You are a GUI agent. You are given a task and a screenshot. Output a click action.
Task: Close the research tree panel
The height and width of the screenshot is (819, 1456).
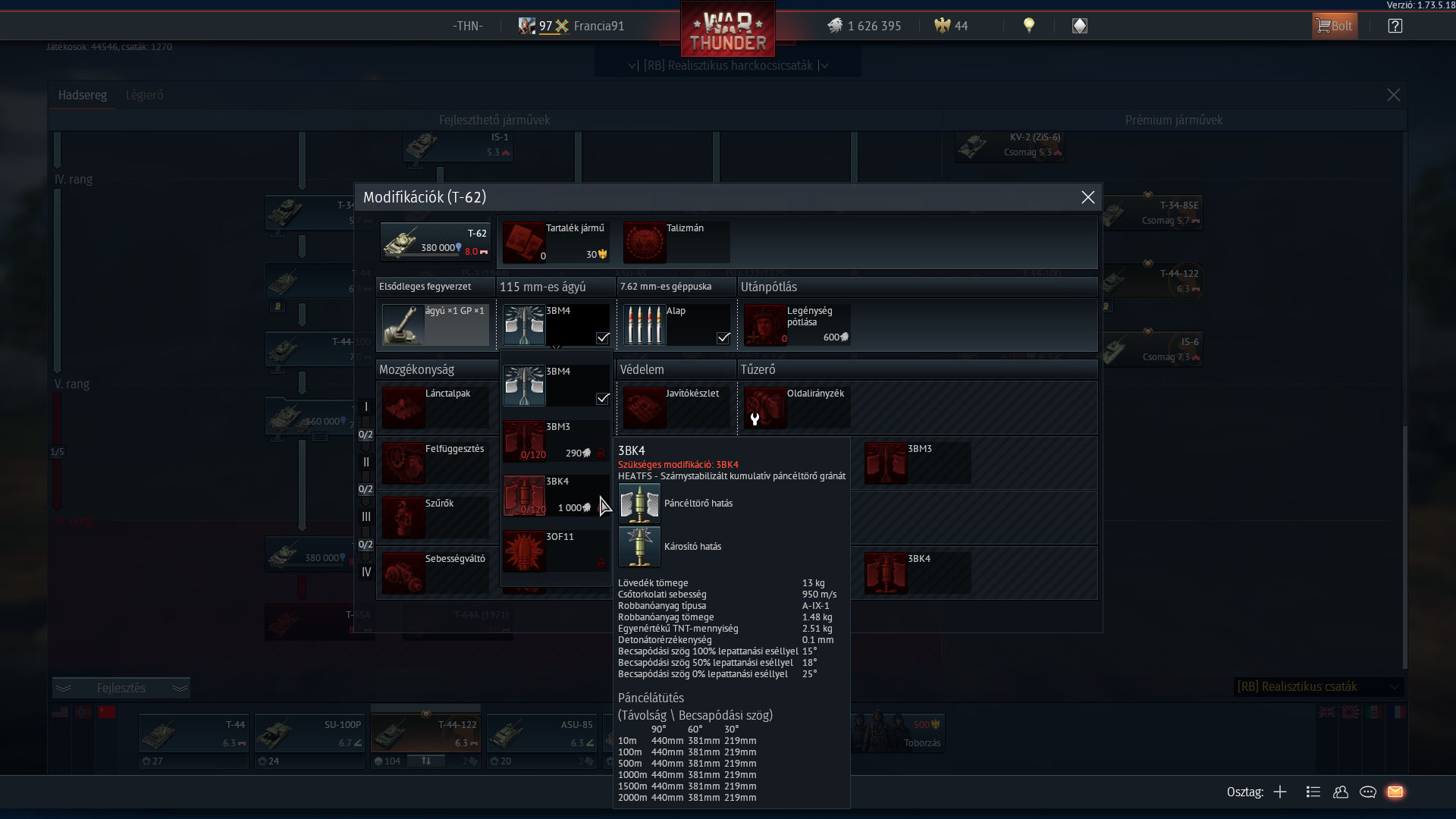point(1394,95)
